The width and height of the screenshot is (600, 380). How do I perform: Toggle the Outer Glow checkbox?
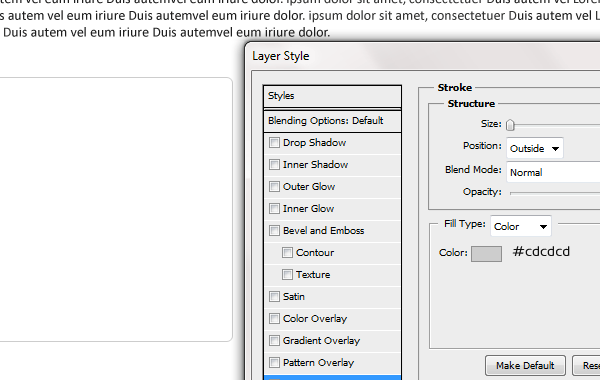point(274,187)
